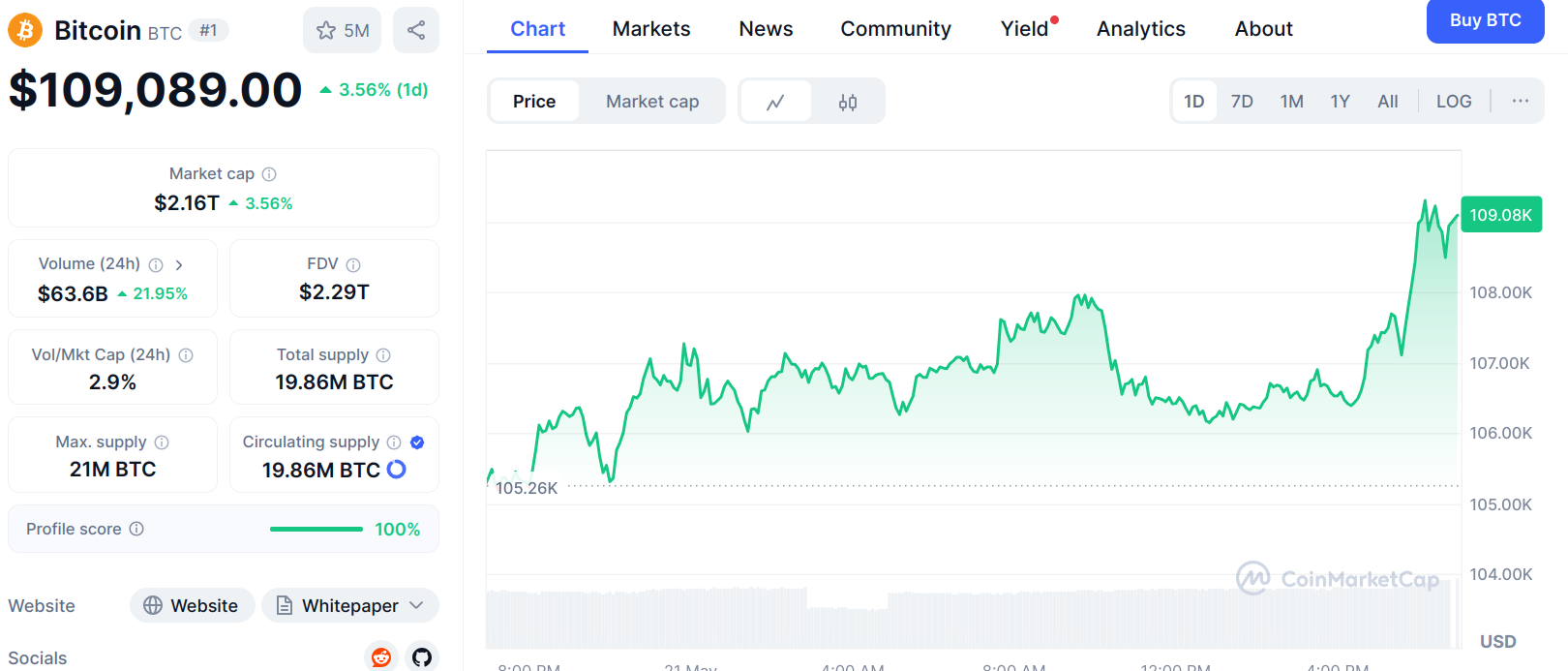Screen dimensions: 1568x671
Task: Set chart range to 1M
Action: (1292, 101)
